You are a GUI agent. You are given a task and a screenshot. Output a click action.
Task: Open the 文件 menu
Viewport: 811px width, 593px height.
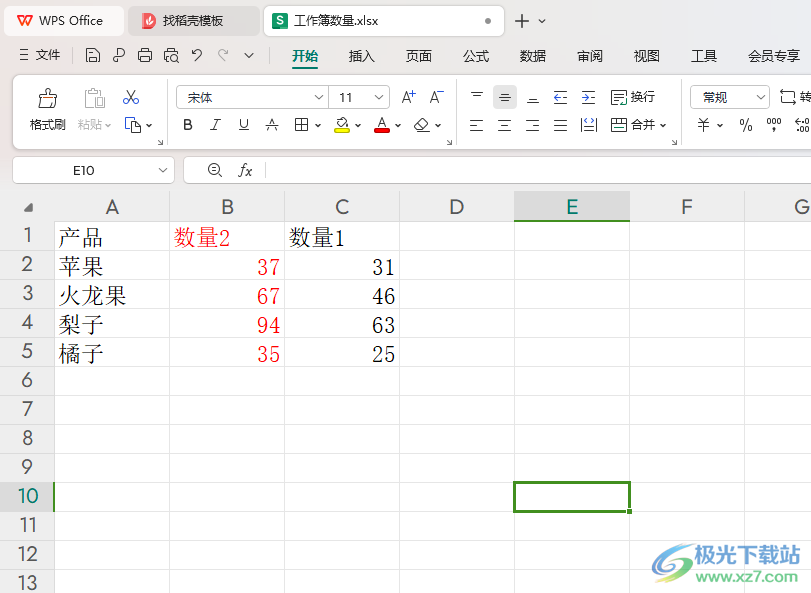[40, 55]
